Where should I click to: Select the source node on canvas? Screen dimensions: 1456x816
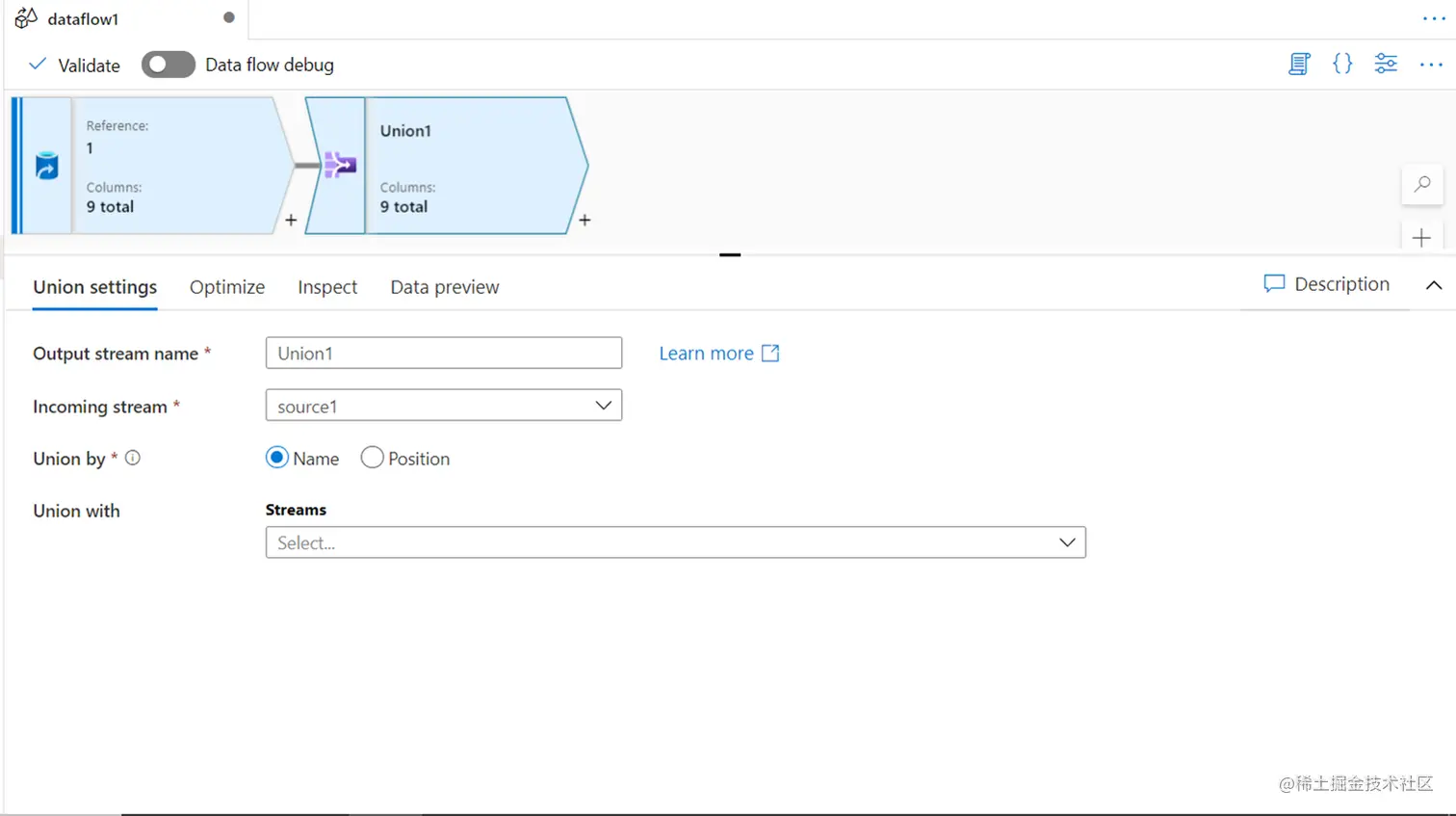point(152,166)
